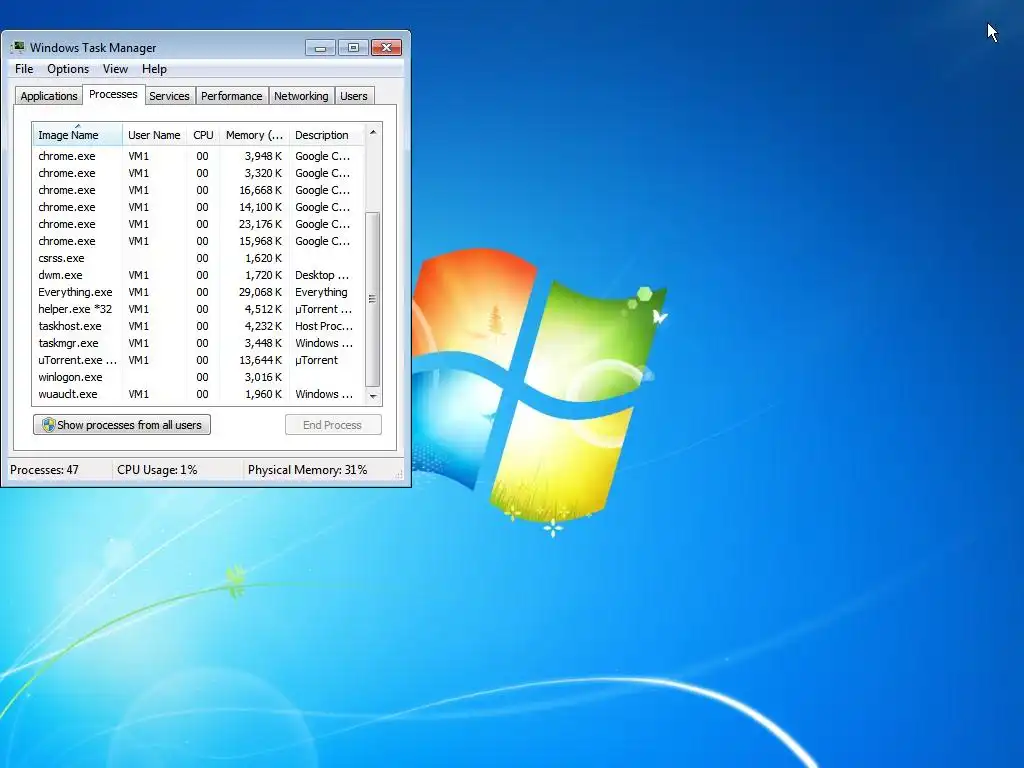Select the wuauclt.exe process
1024x768 pixels.
198,394
